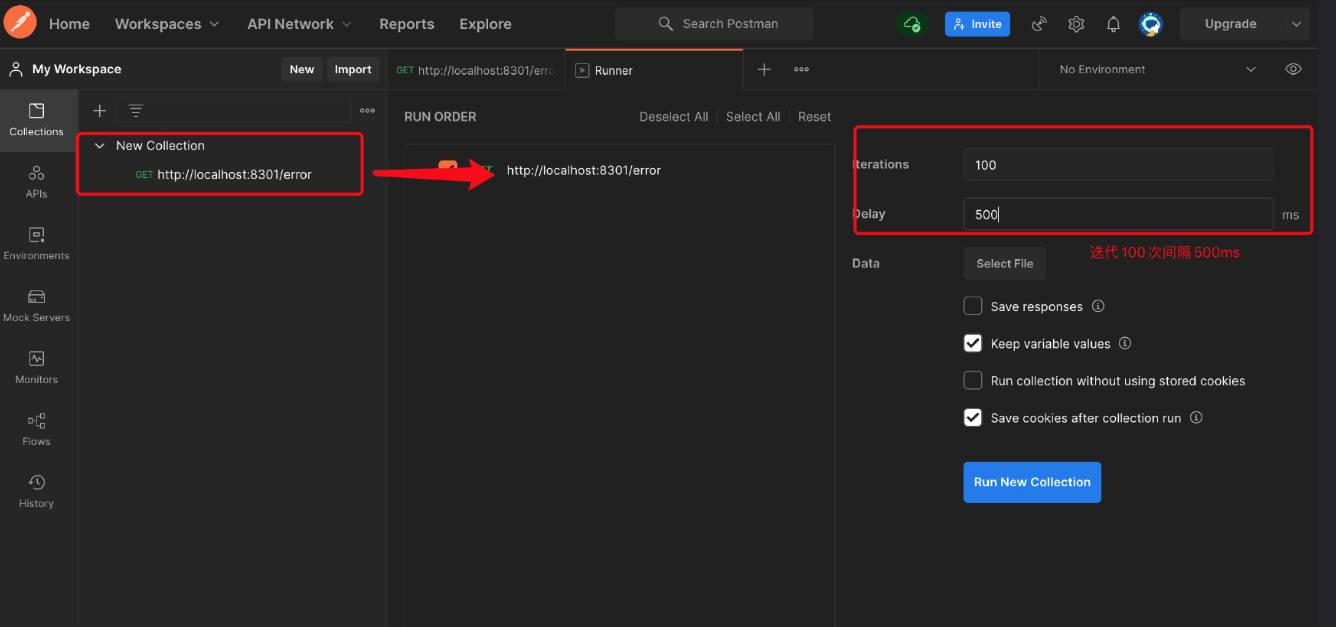
Task: Uncheck Save cookies after collection run
Action: 972,418
